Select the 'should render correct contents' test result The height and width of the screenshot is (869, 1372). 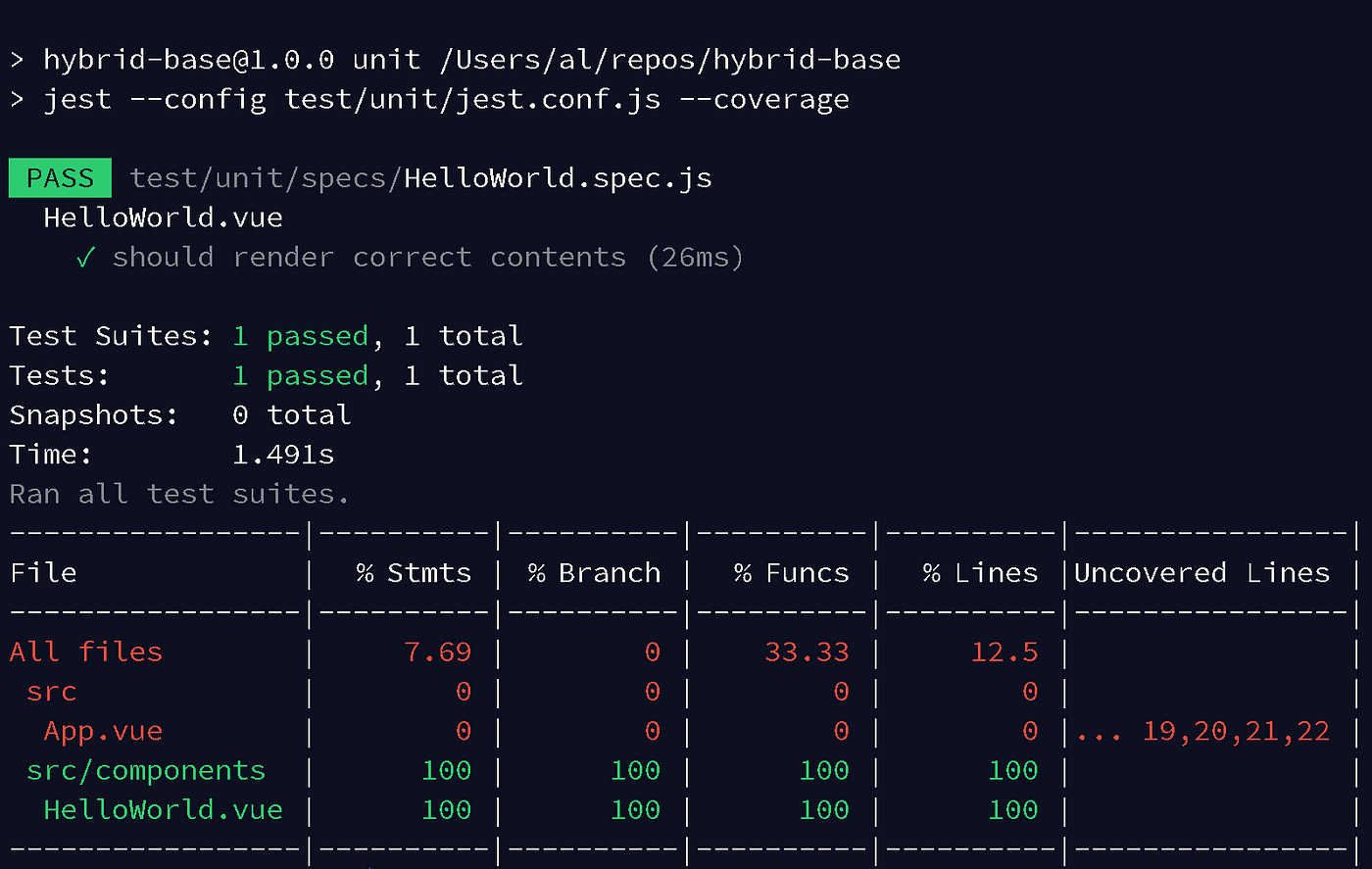pyautogui.click(x=369, y=257)
